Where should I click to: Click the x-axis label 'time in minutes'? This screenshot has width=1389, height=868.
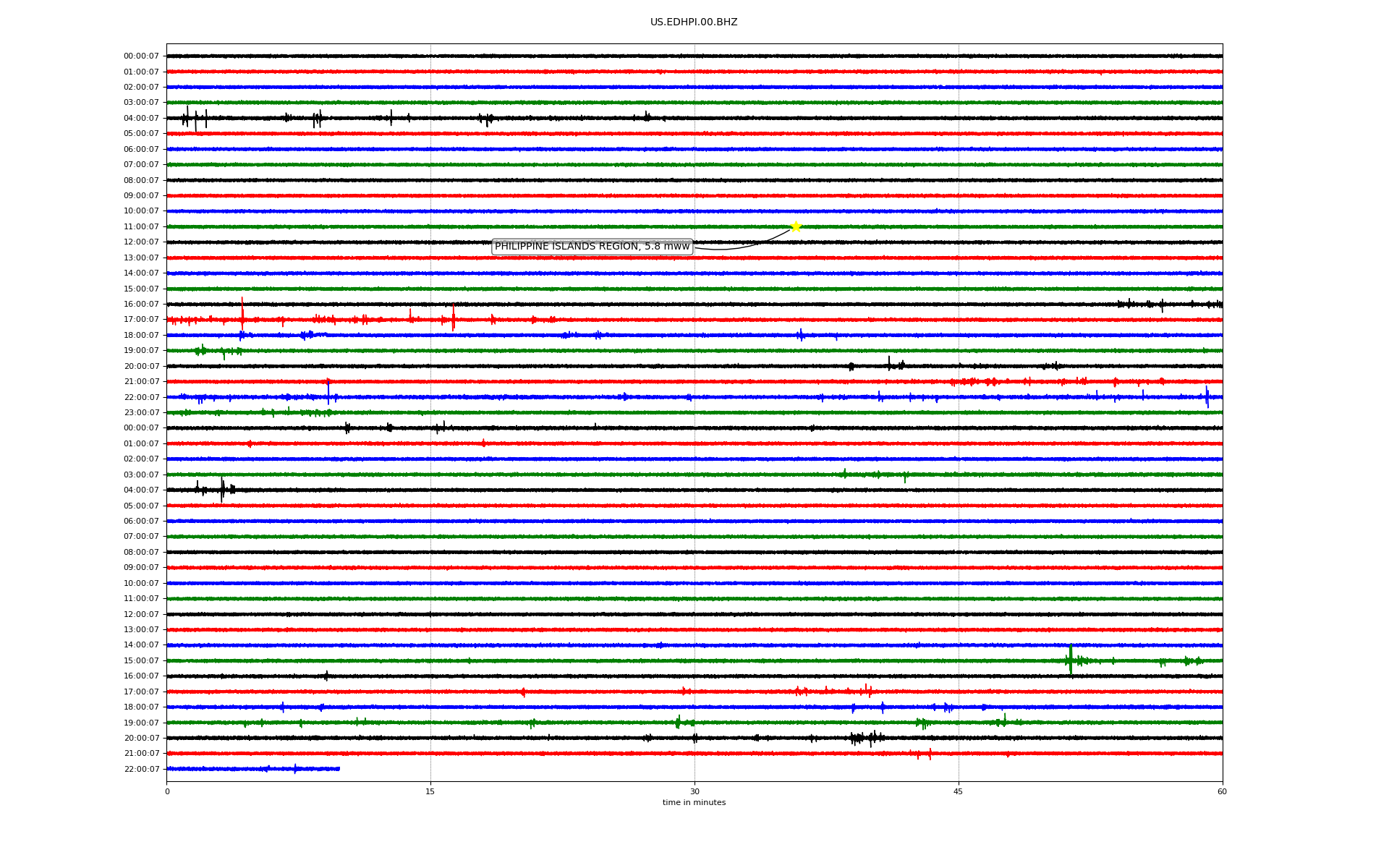click(694, 802)
